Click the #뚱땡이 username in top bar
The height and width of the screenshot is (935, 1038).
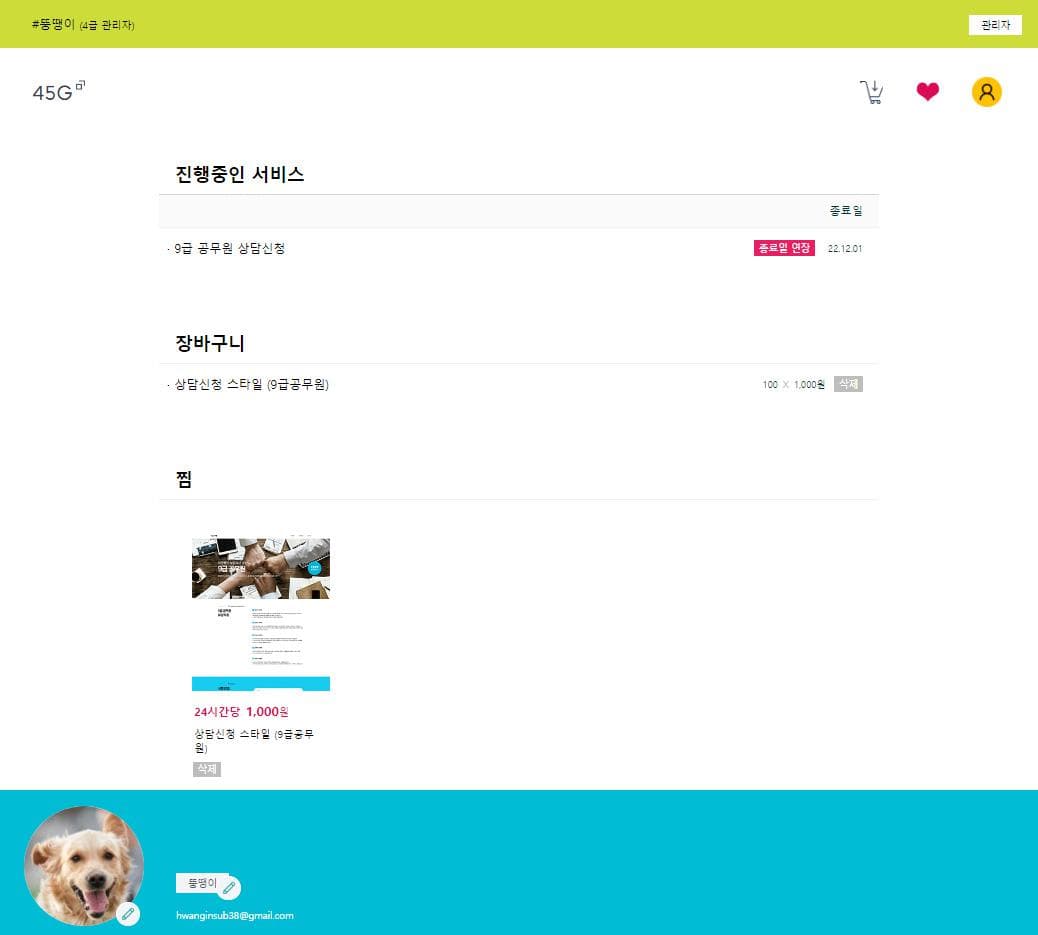pyautogui.click(x=53, y=24)
